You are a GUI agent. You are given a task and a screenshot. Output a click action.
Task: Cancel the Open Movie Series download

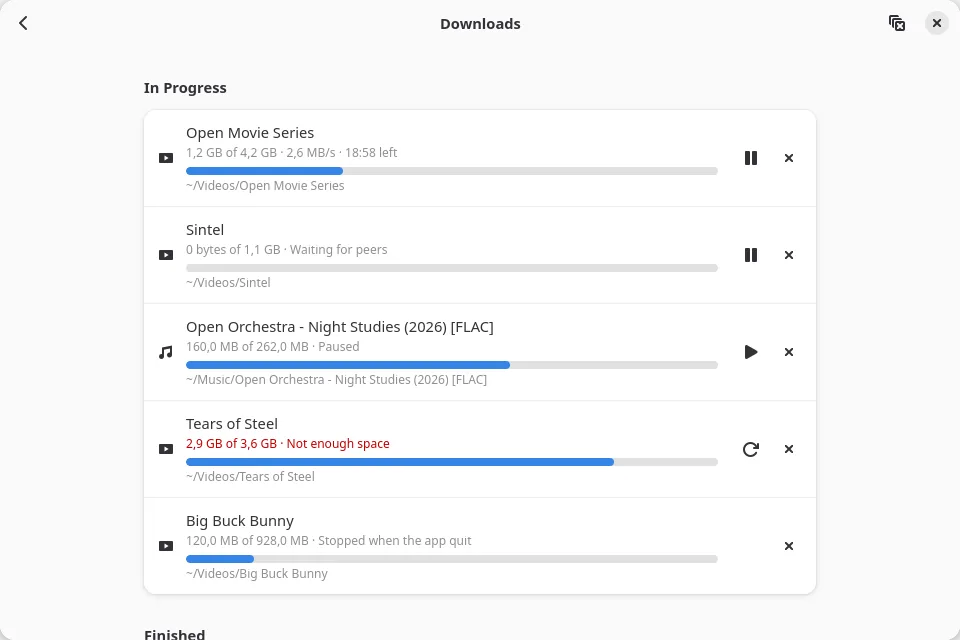click(x=789, y=158)
